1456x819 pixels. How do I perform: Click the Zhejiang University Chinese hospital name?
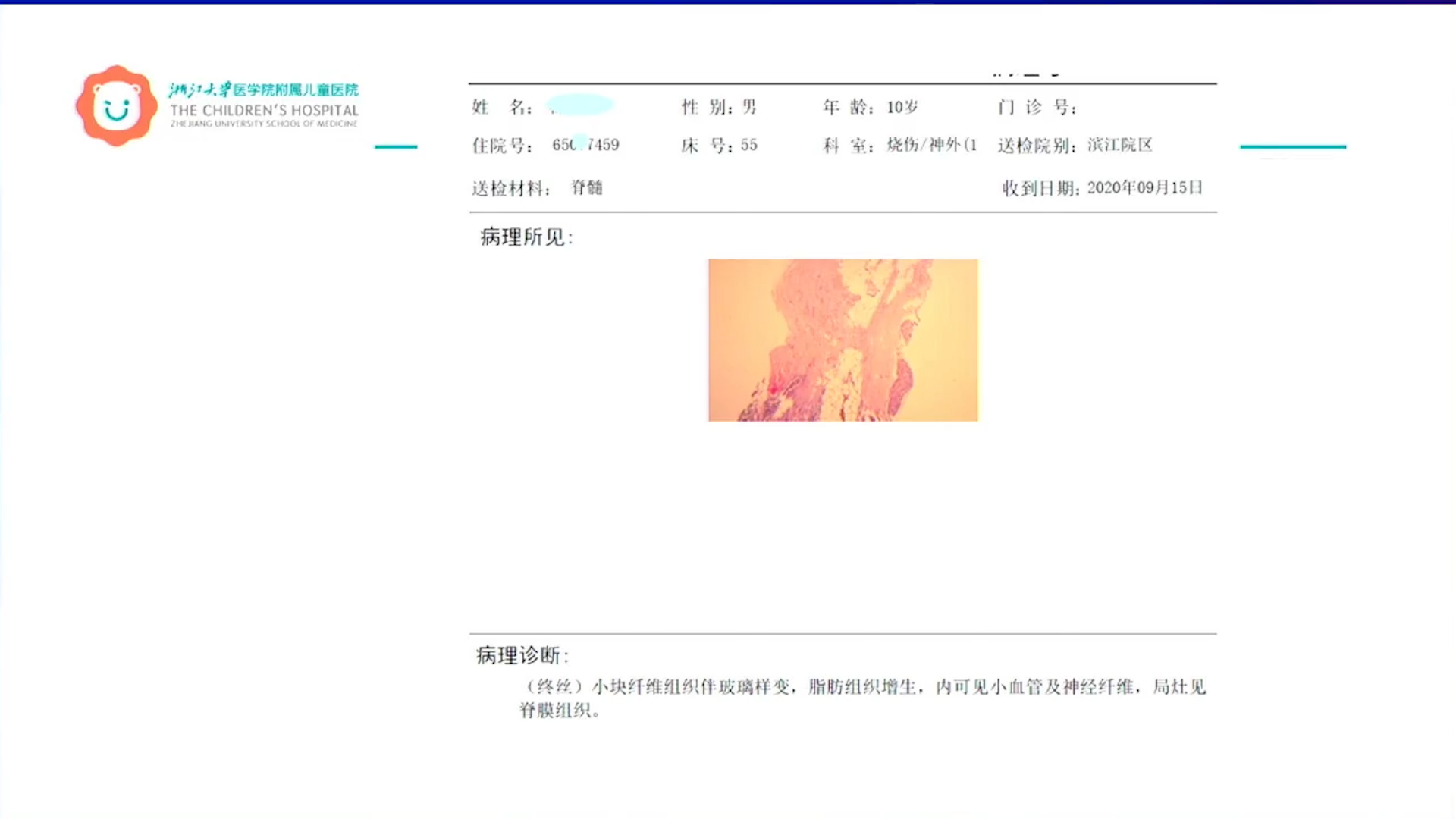pos(264,89)
